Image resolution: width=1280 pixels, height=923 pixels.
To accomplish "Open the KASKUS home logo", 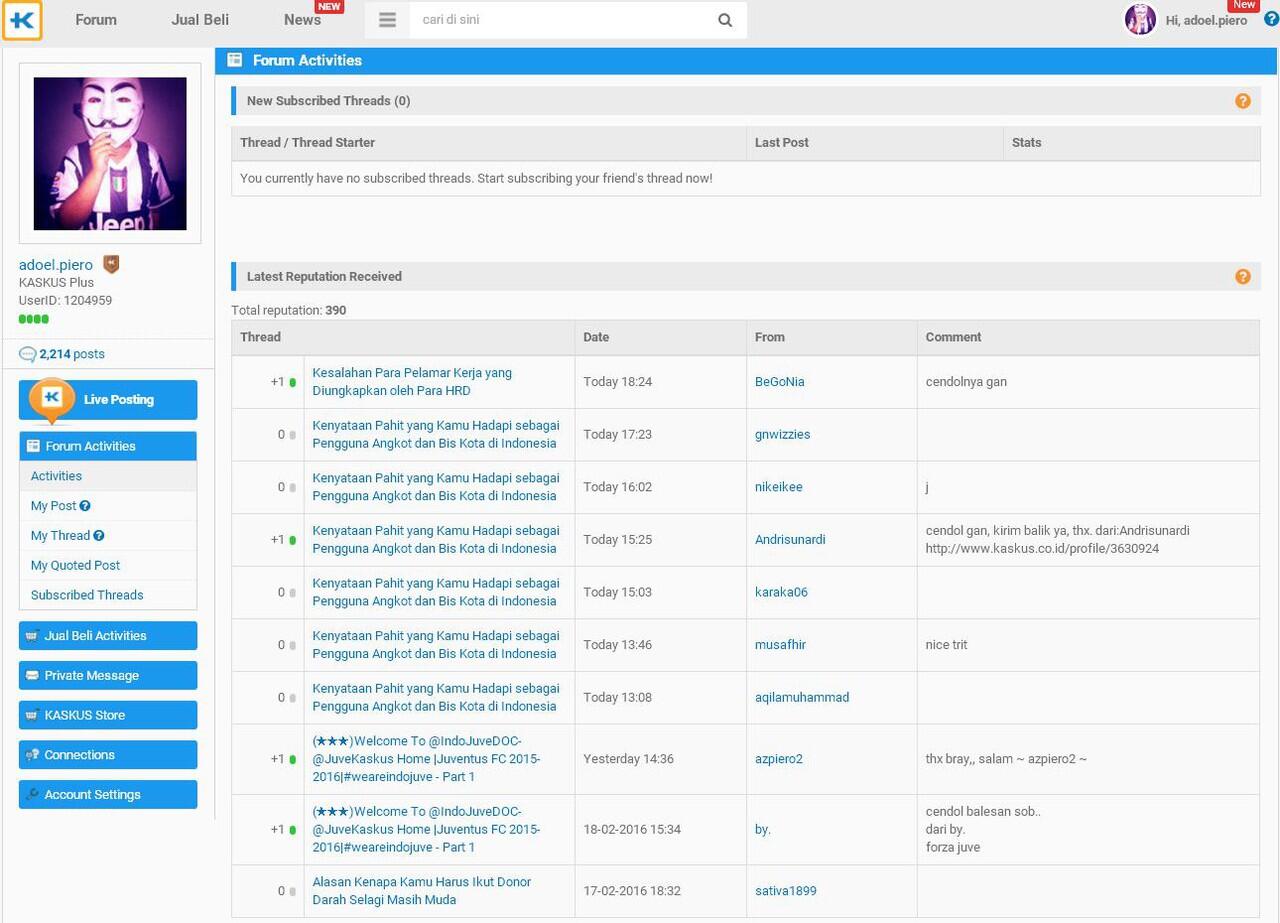I will pyautogui.click(x=22, y=20).
